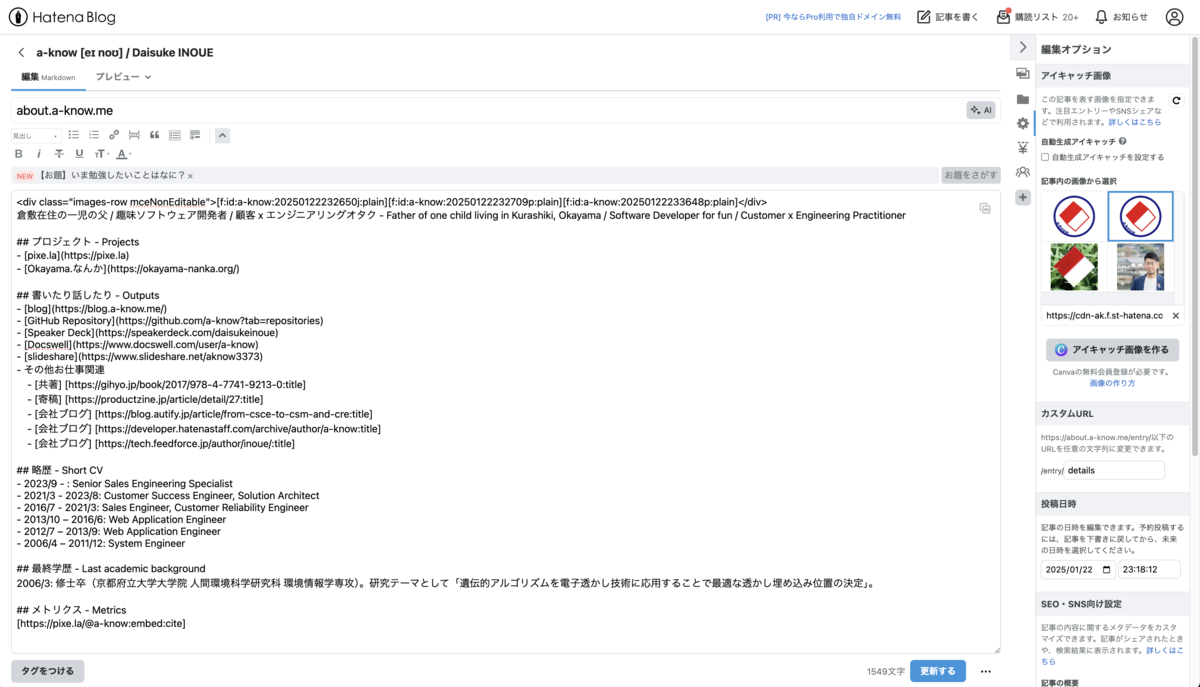Expand the プレビュー dropdown arrow
The height and width of the screenshot is (687, 1200).
click(x=148, y=77)
